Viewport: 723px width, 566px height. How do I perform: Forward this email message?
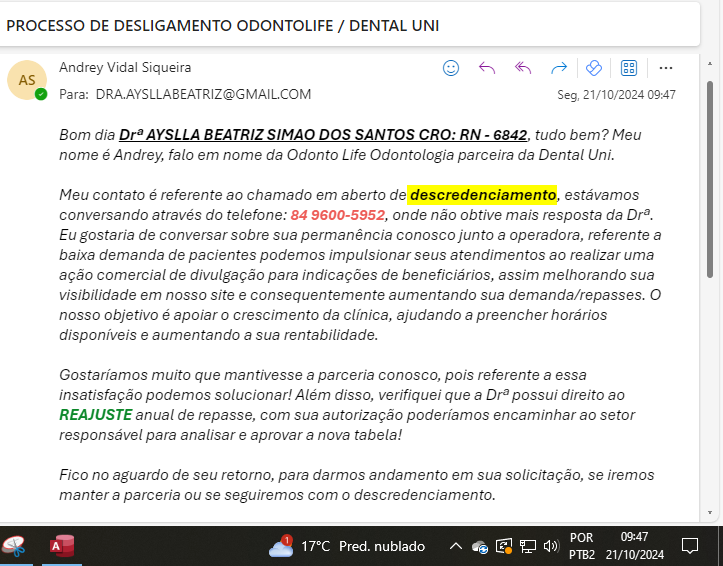558,68
